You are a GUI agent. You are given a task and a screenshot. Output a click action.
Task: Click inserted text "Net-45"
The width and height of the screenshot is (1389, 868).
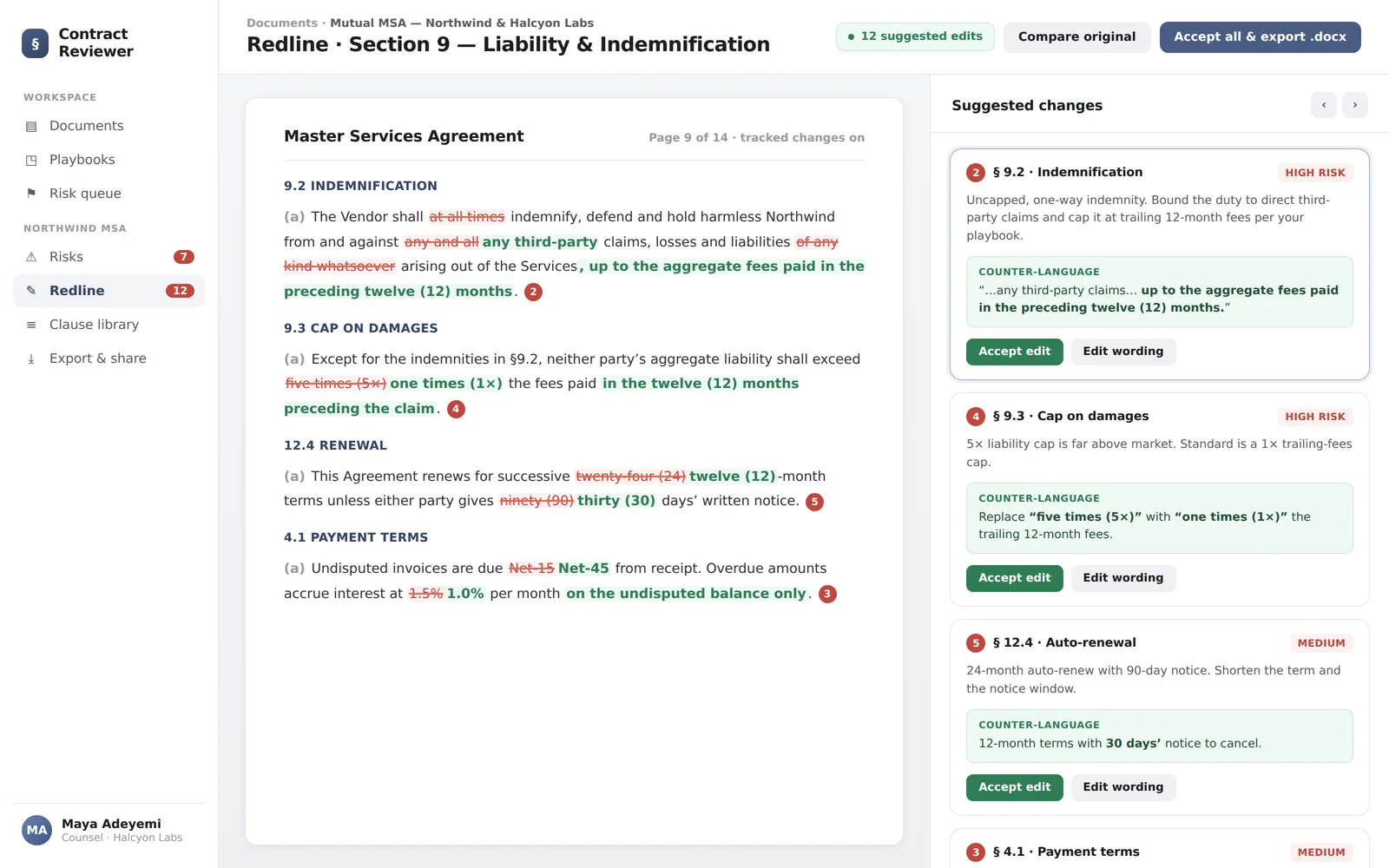tap(583, 569)
